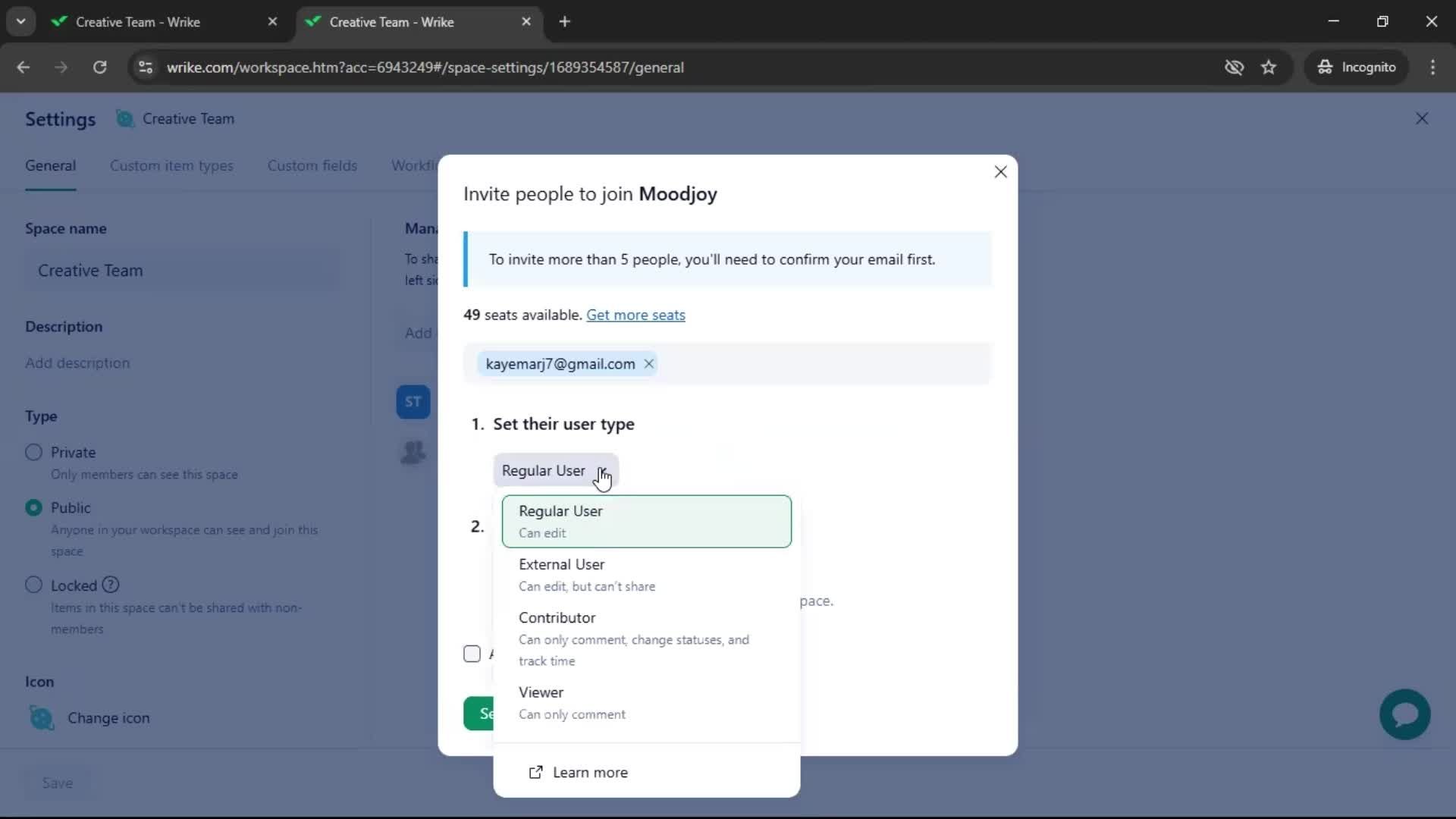
Task: Click Locked help question mark icon
Action: pos(111,585)
